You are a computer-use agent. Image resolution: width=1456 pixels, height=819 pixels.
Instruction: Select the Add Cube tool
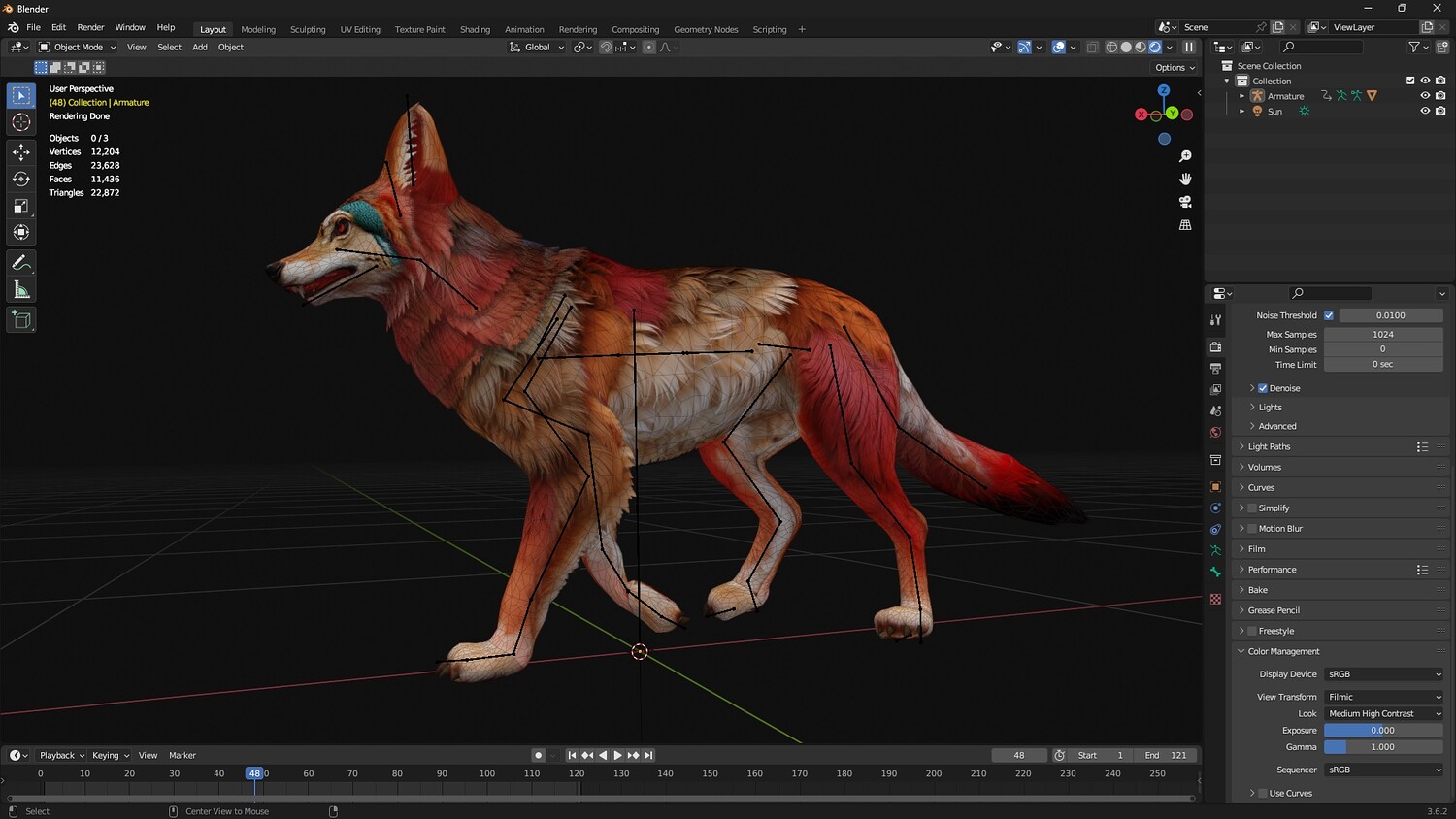coord(21,319)
